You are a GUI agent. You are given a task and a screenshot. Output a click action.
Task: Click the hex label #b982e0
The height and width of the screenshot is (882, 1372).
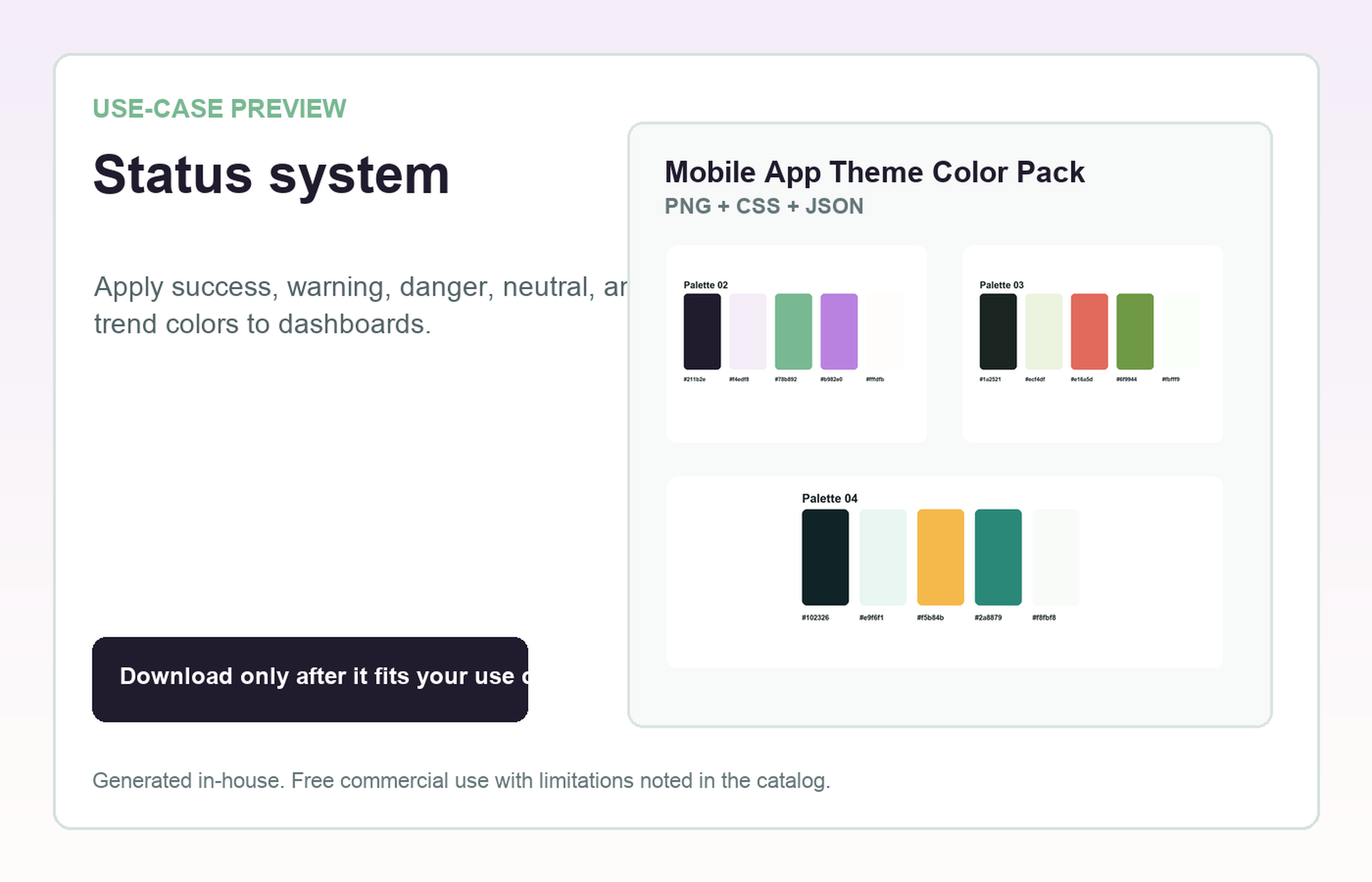(x=832, y=379)
